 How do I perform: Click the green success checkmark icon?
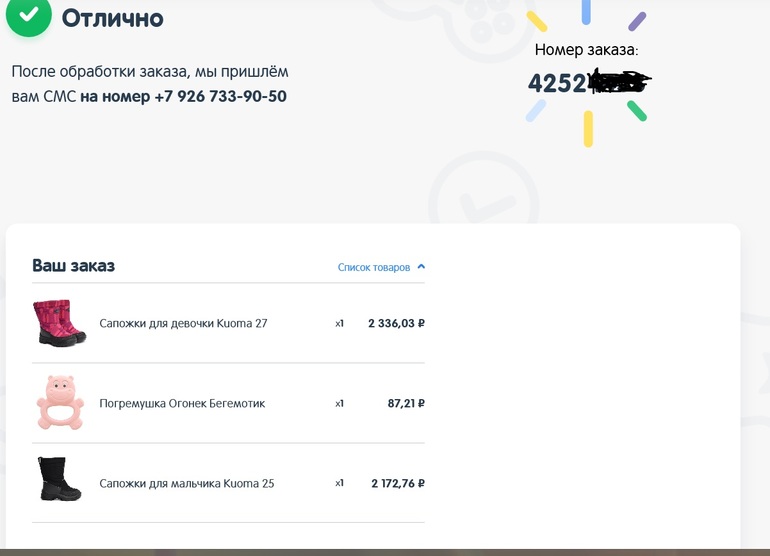coord(29,16)
